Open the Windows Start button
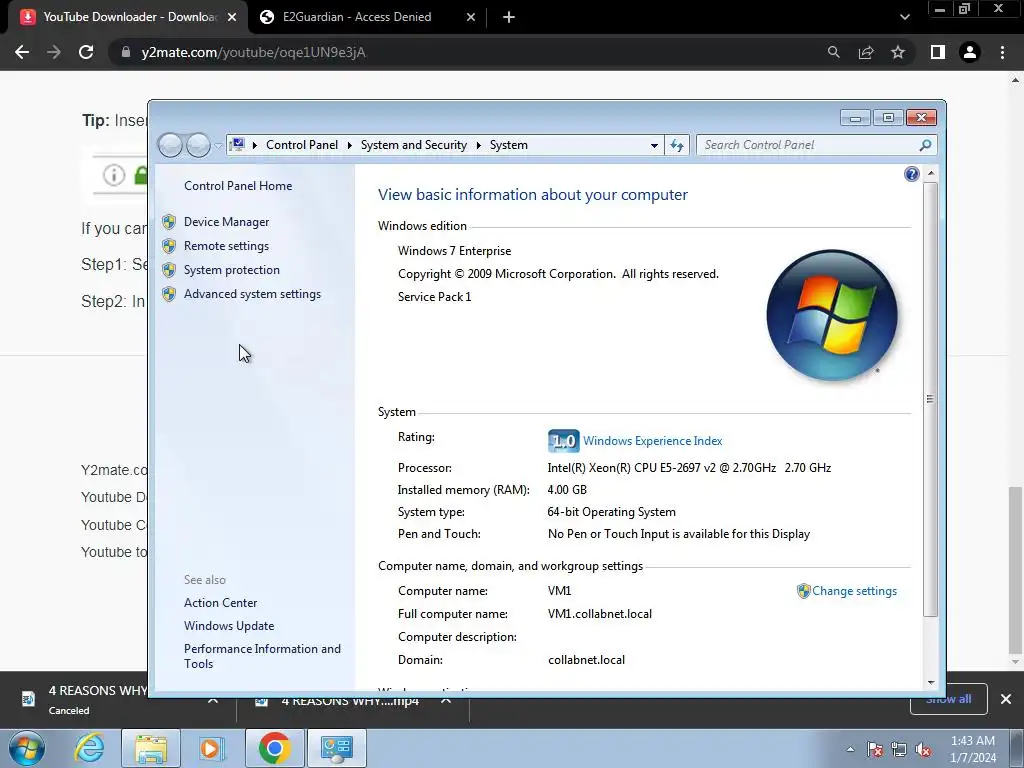Screen dimensions: 1024x768 pos(27,748)
